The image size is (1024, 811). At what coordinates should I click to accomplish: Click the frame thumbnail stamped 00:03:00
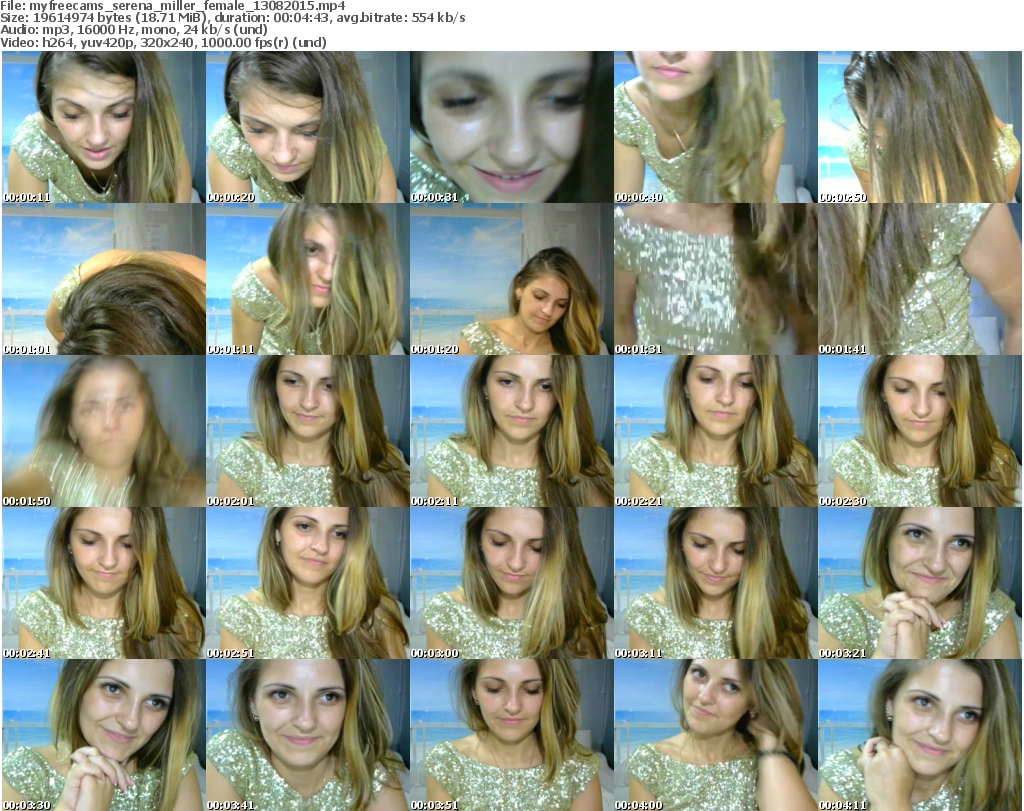[x=511, y=584]
